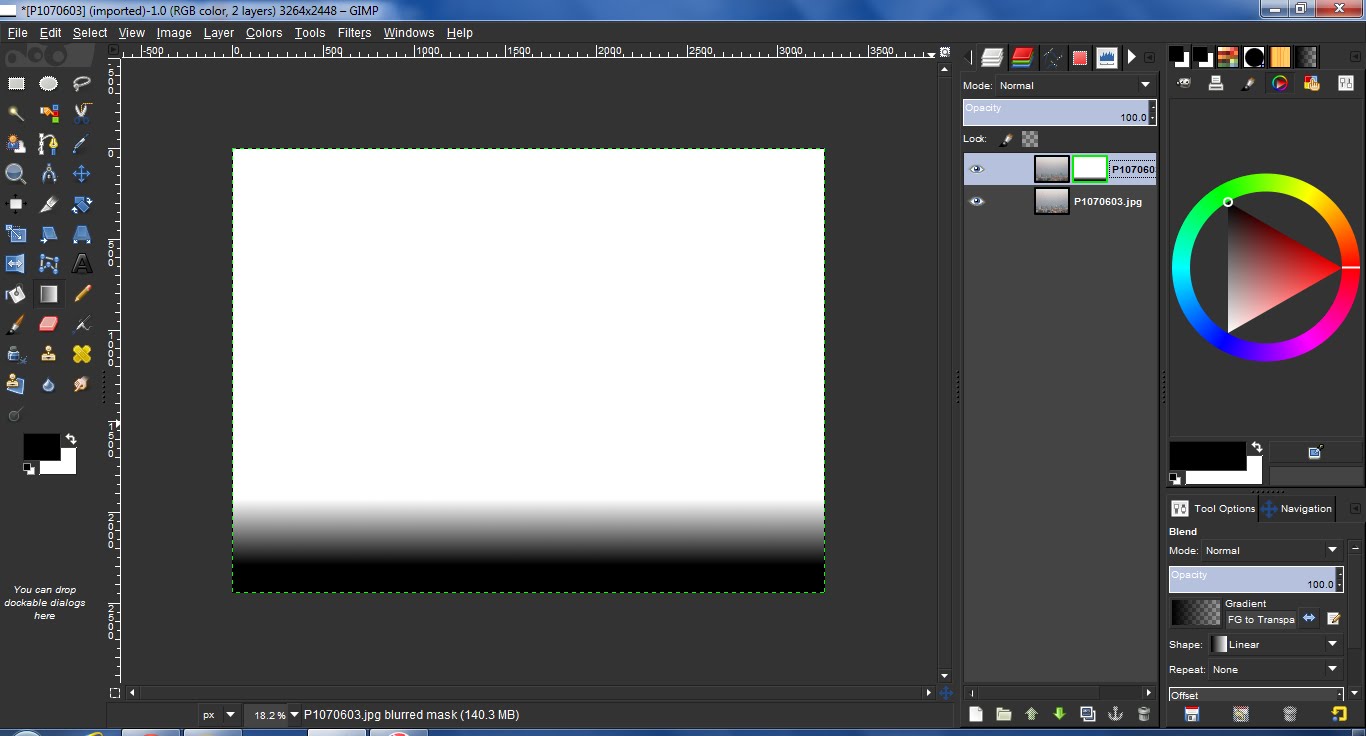The image size is (1366, 736).
Task: Open the Repeat dropdown
Action: [x=1275, y=670]
